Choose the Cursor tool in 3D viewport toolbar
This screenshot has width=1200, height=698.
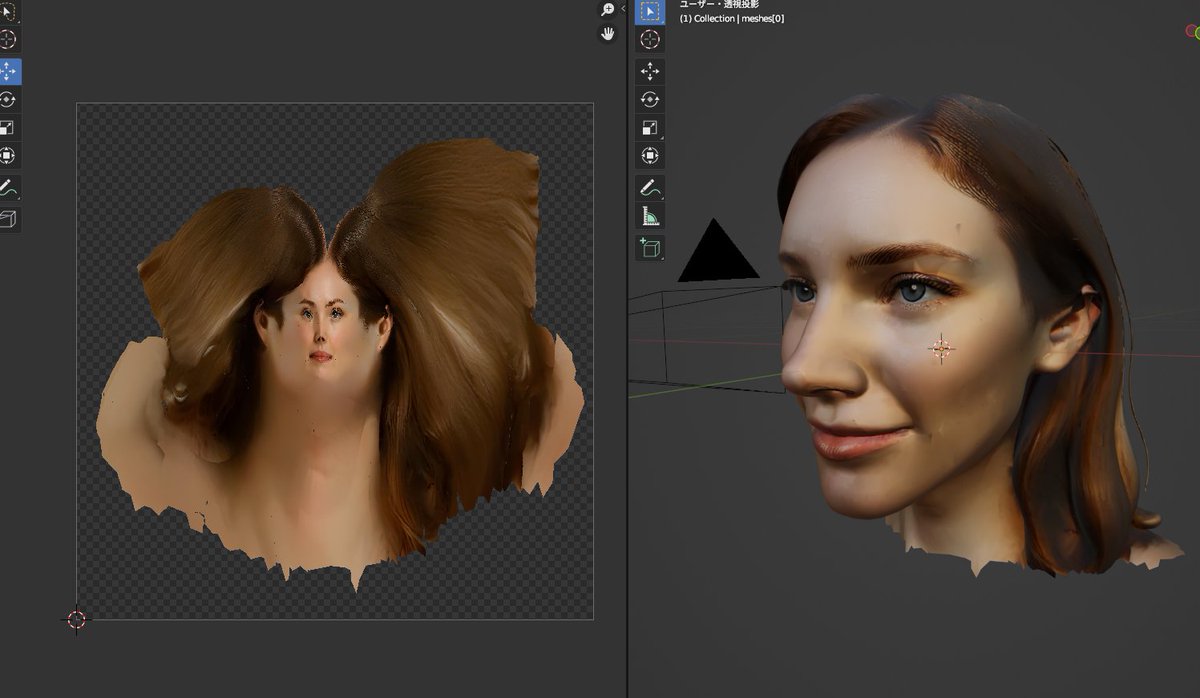click(x=650, y=40)
